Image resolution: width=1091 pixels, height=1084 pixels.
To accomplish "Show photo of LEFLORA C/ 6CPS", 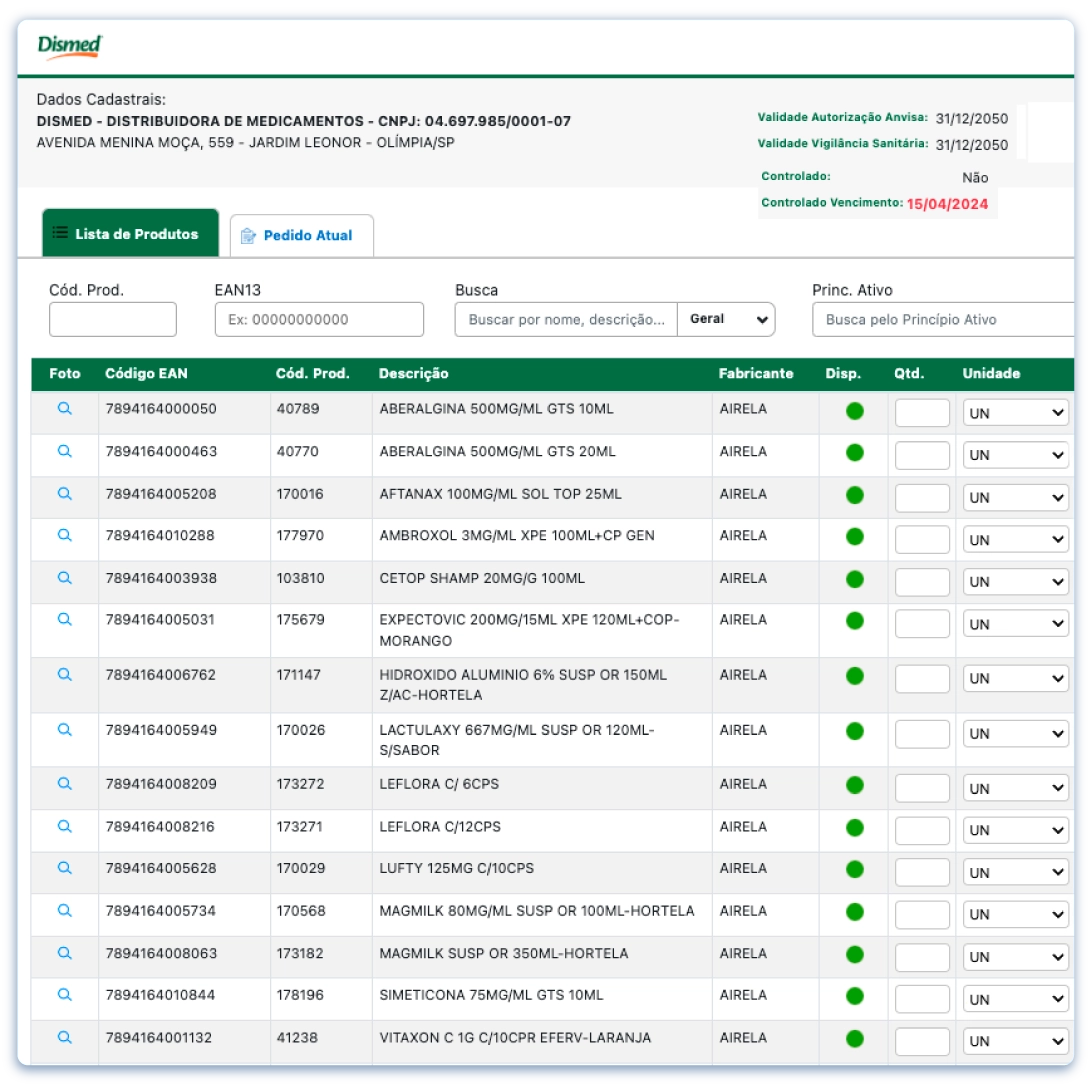I will [x=65, y=784].
